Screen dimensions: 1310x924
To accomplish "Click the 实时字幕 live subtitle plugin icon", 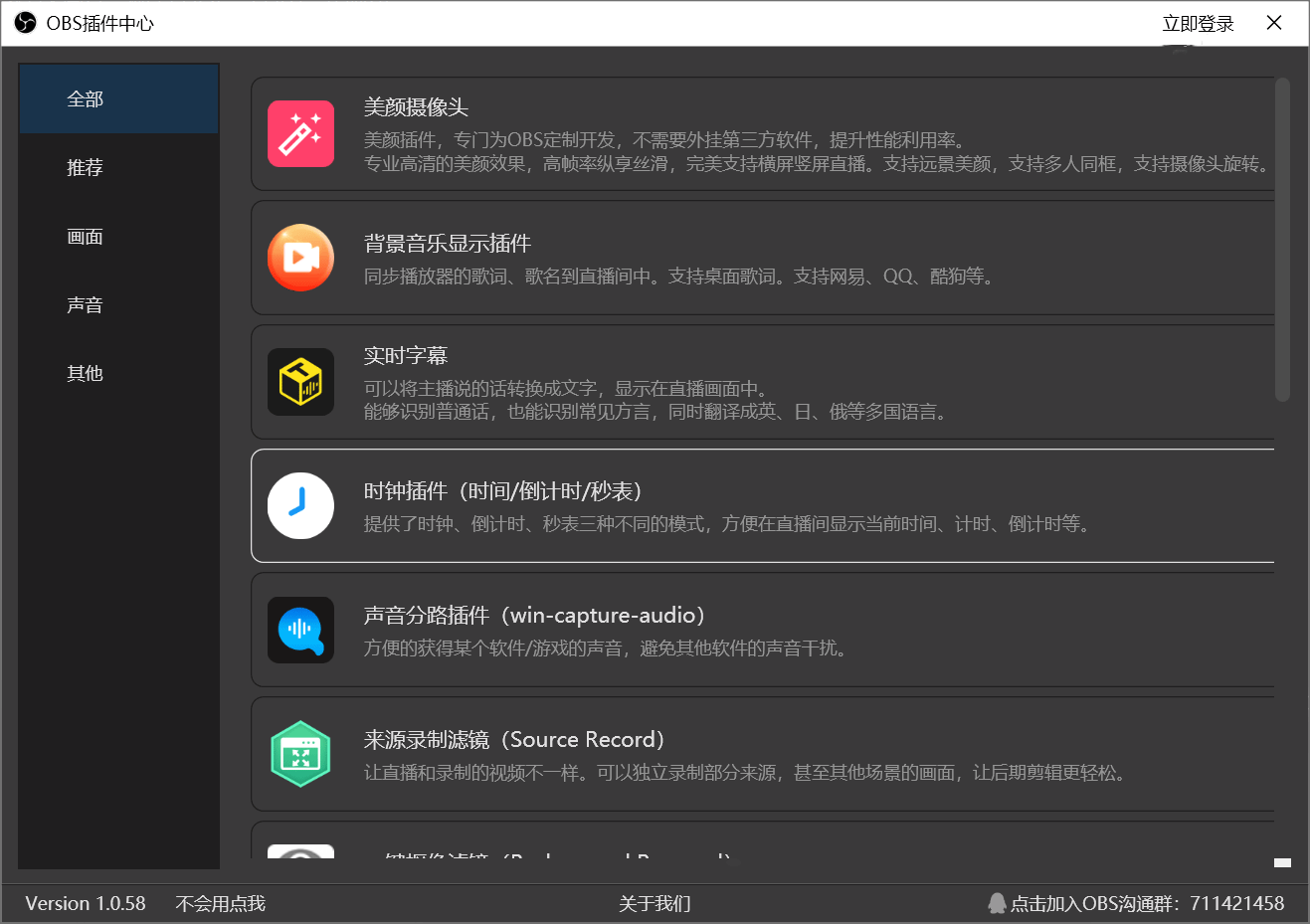I will point(300,382).
